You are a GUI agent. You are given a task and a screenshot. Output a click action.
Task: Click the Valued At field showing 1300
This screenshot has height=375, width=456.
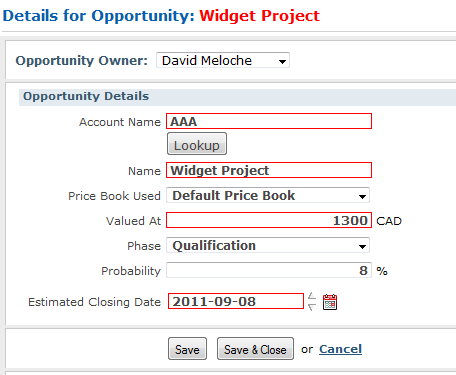[x=269, y=220]
